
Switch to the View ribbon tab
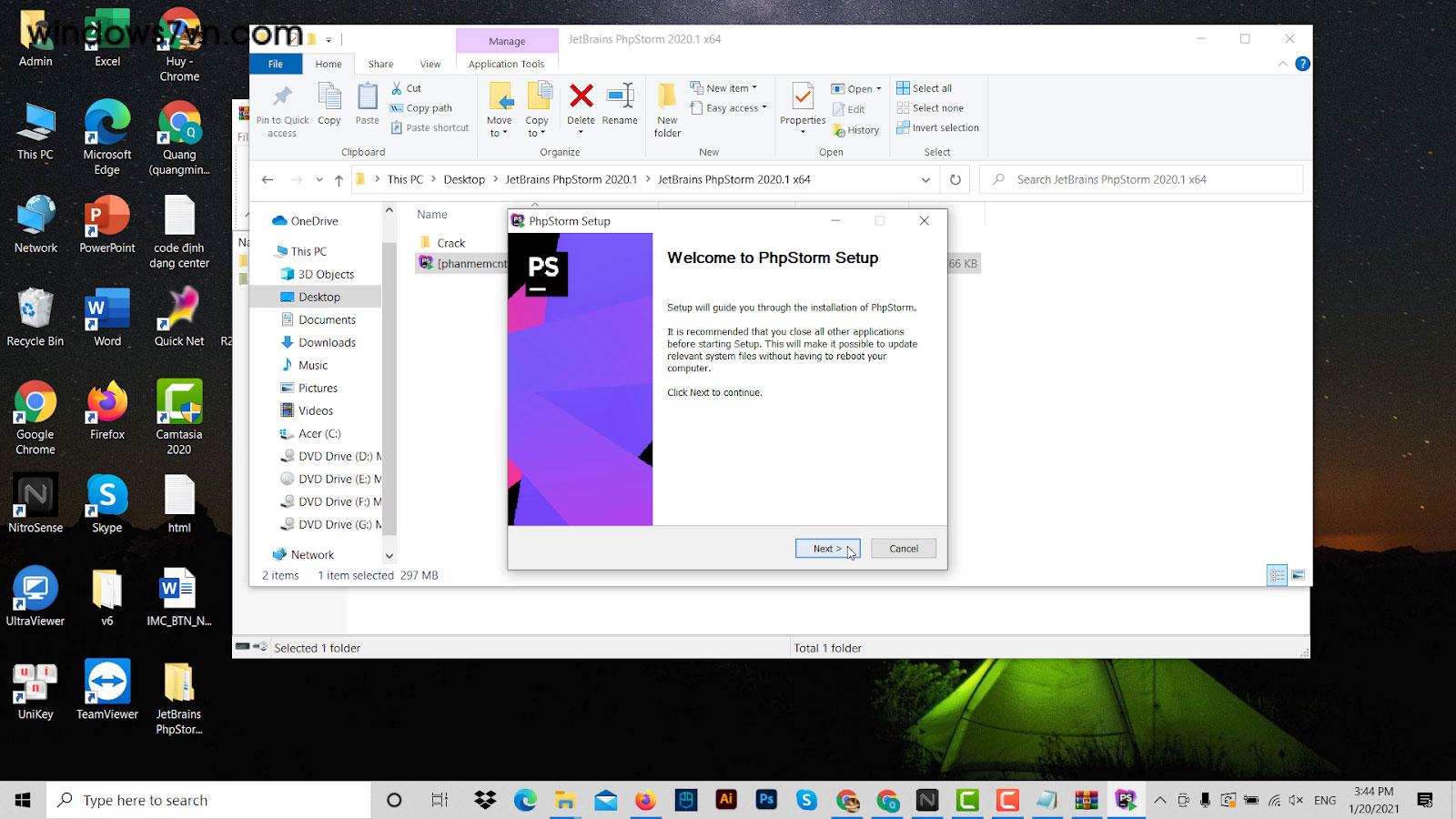coord(430,64)
